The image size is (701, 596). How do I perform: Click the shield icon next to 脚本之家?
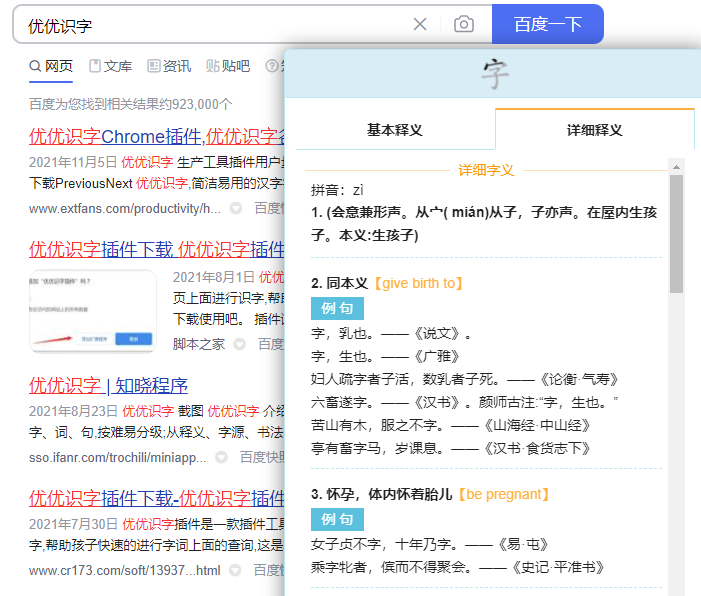coord(240,344)
